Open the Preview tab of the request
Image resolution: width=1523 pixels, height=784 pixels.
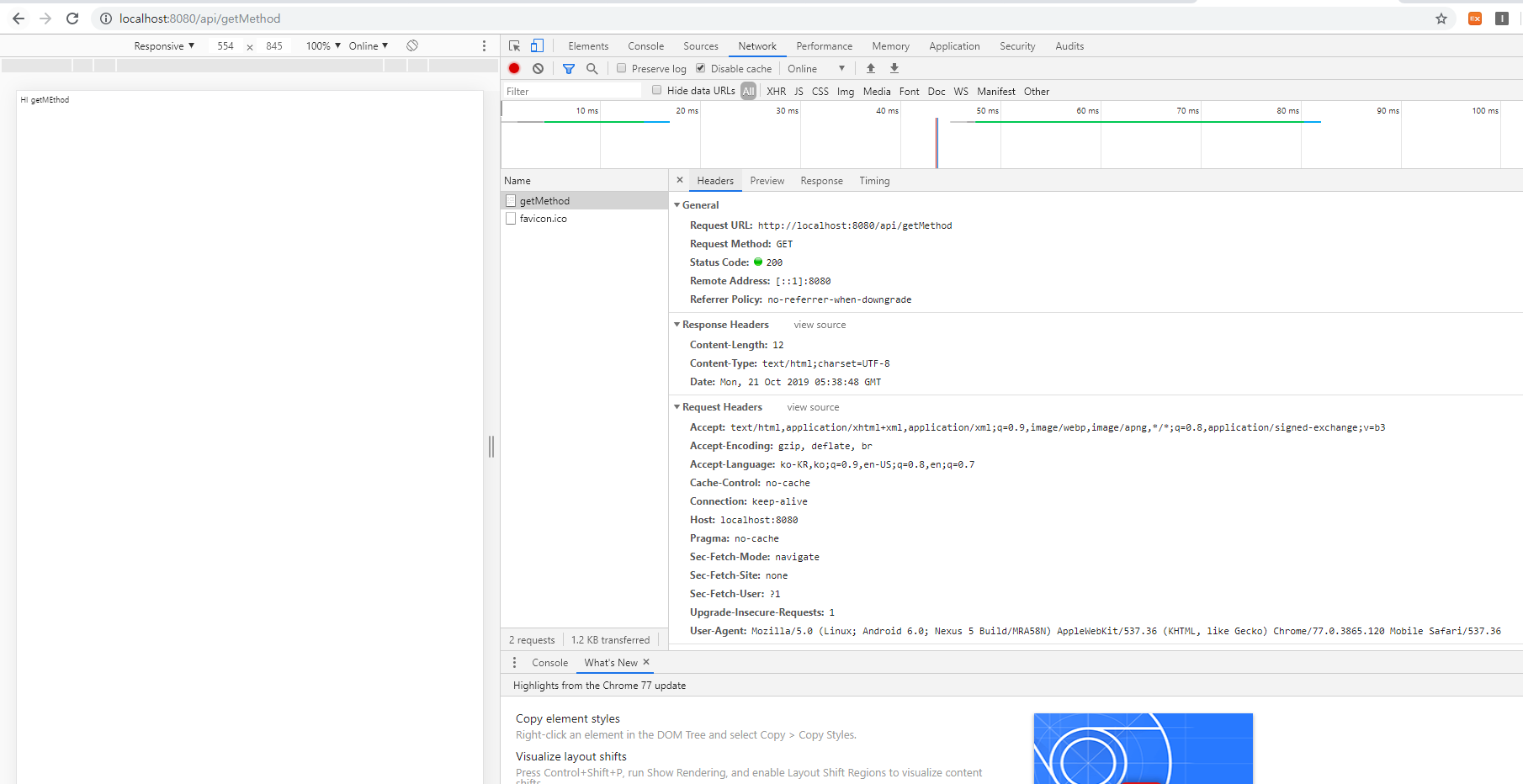[x=767, y=181]
